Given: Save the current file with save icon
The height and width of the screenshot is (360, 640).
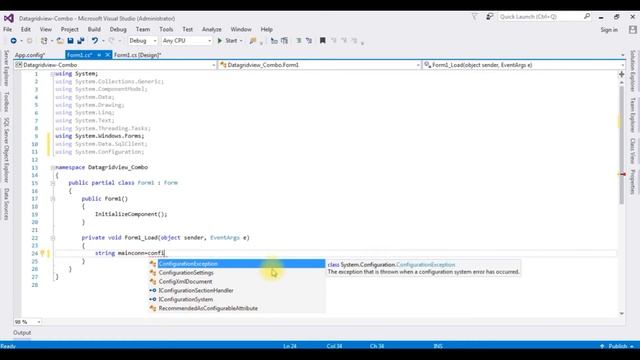Looking at the screenshot, I should [x=70, y=41].
